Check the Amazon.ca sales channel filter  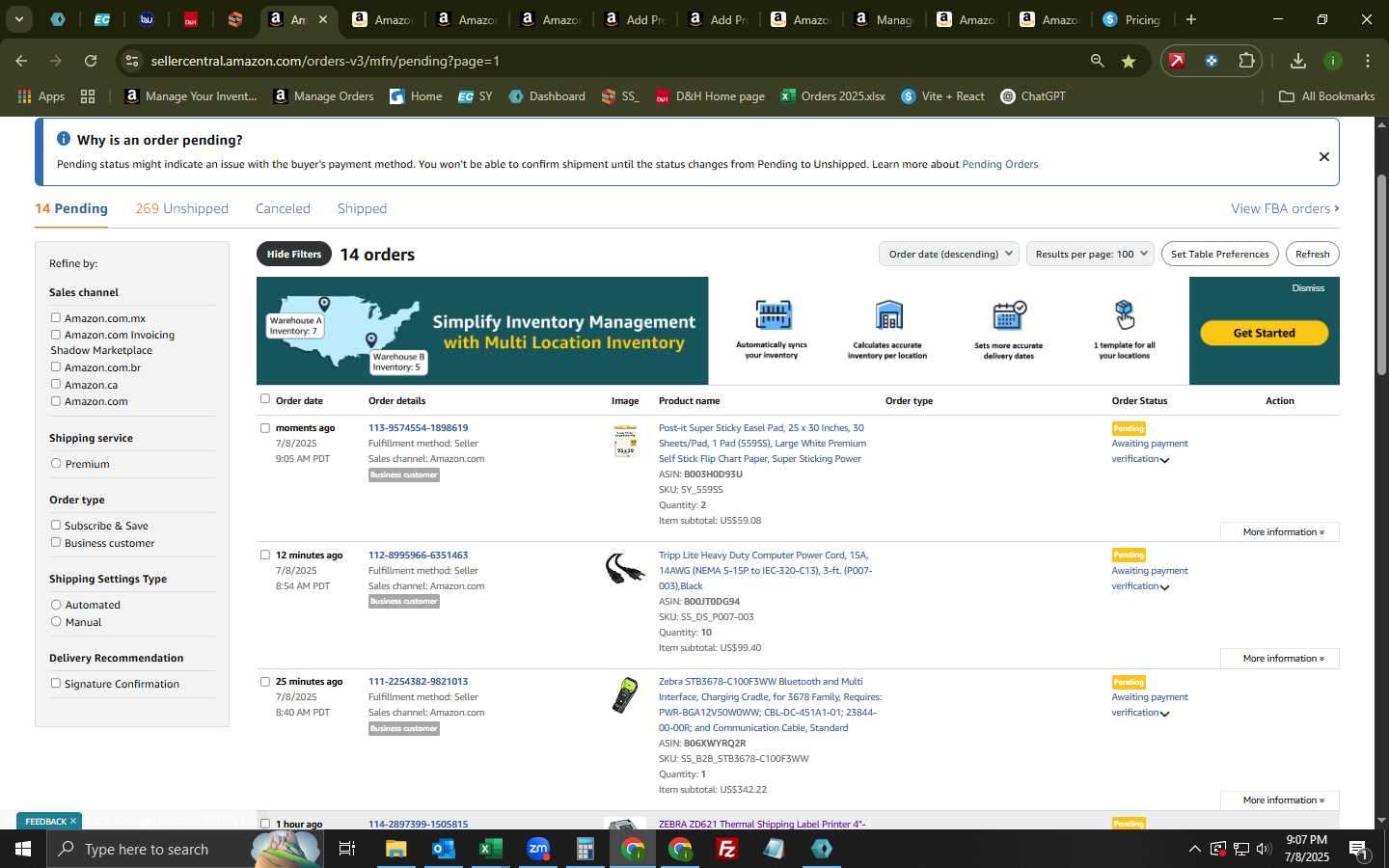point(56,384)
